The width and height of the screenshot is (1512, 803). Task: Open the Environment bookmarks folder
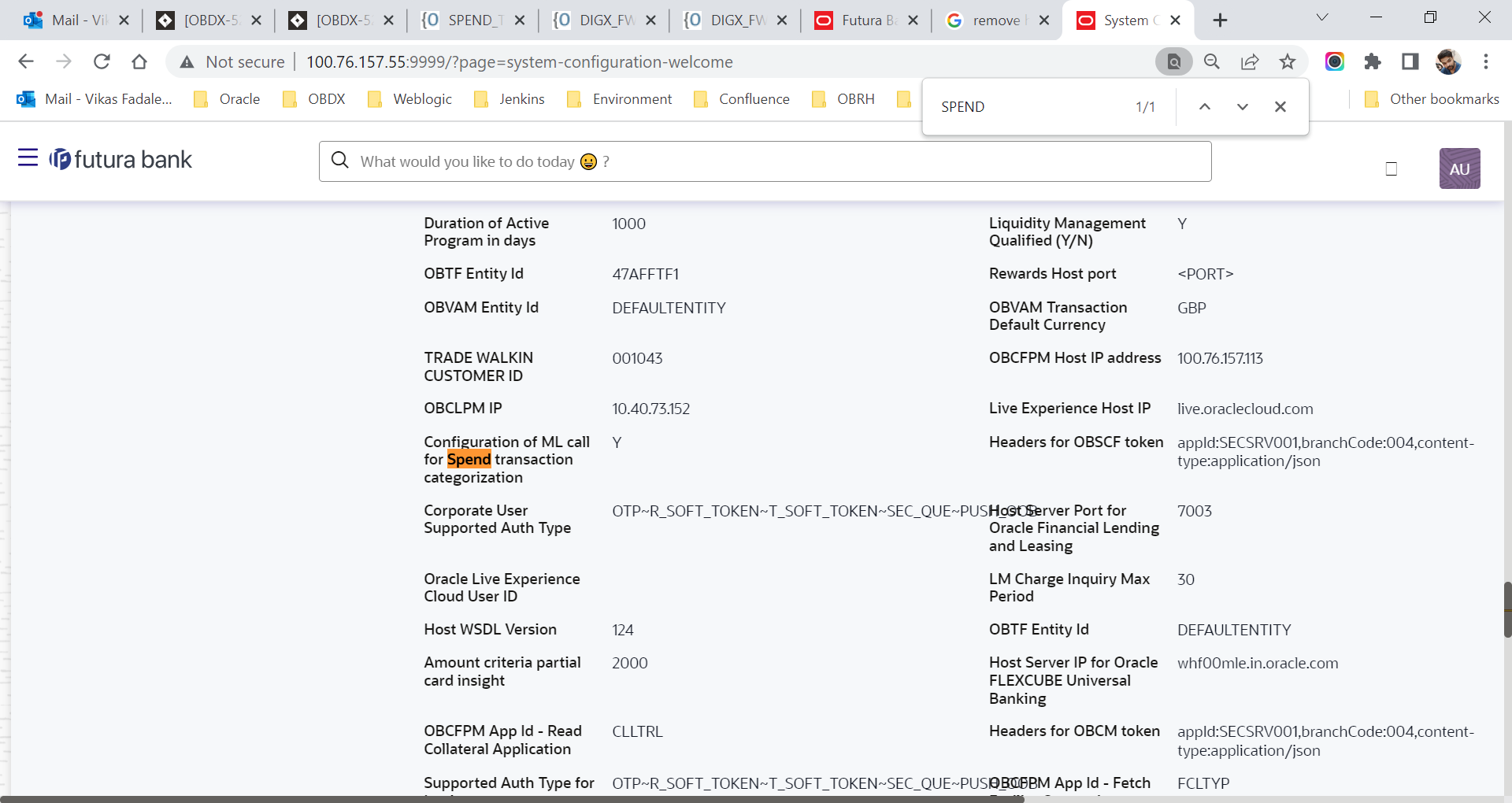click(620, 98)
